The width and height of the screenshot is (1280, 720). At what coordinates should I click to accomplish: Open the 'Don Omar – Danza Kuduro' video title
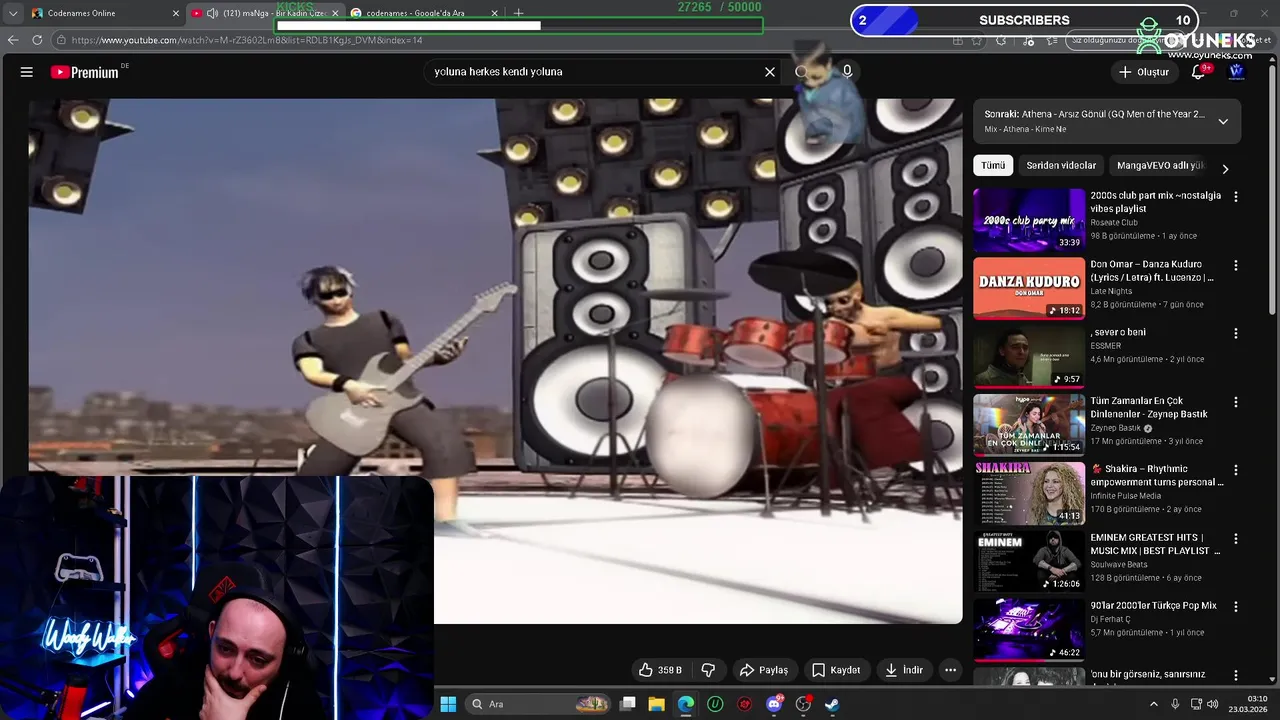point(1152,271)
